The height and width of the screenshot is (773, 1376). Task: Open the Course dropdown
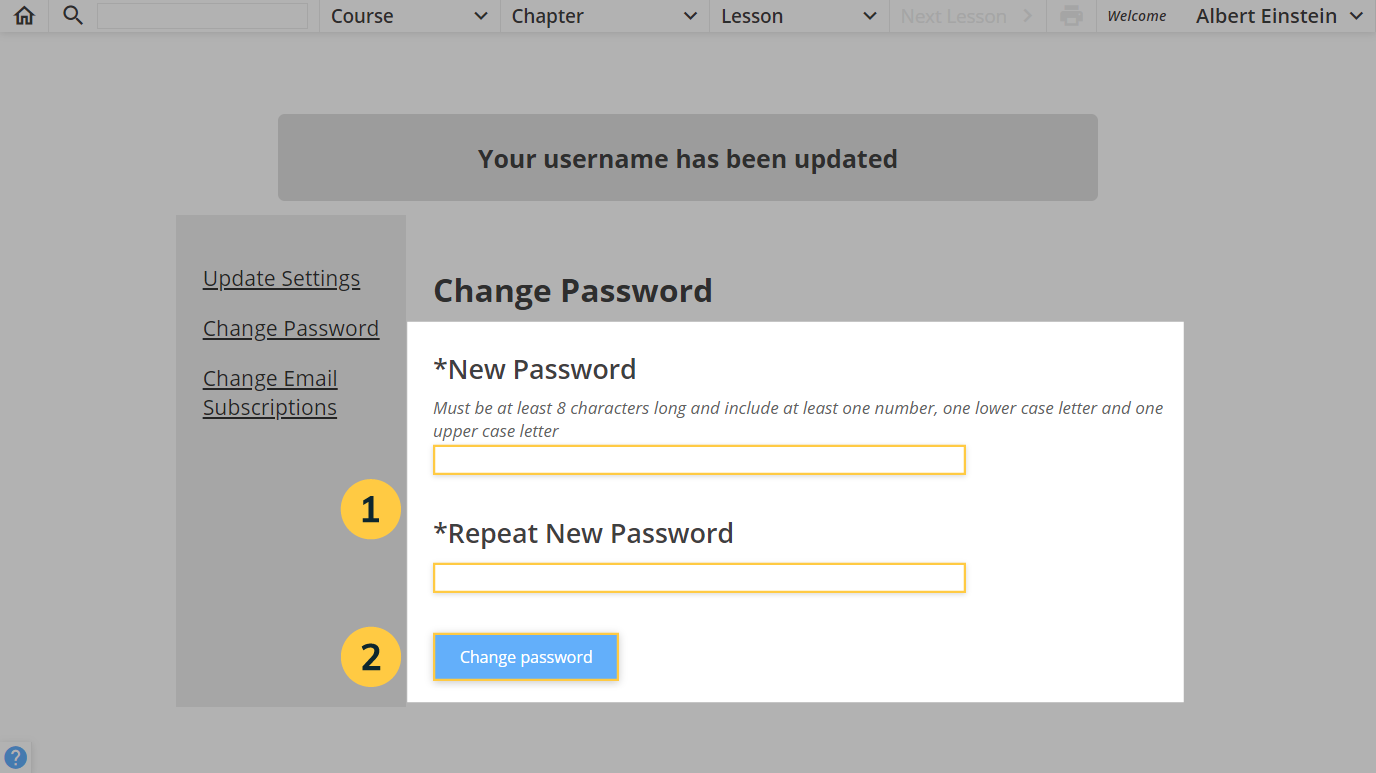tap(408, 15)
